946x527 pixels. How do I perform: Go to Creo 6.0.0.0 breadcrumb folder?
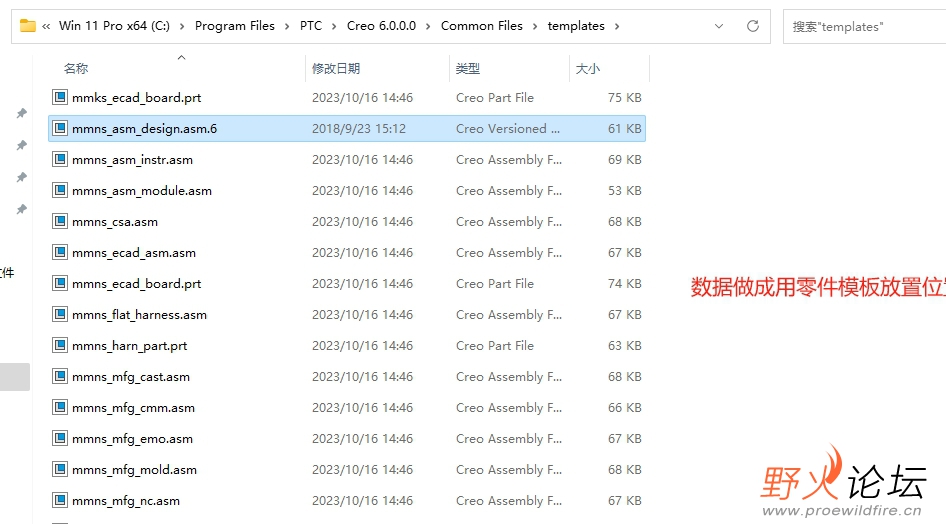click(x=381, y=26)
